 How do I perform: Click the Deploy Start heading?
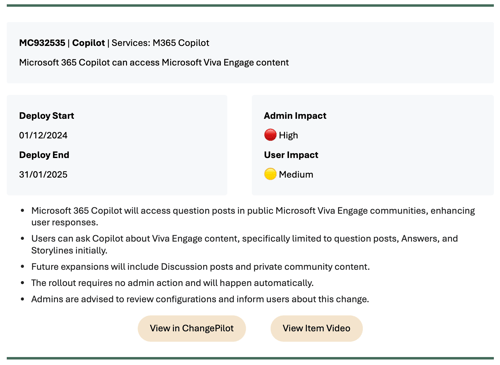click(46, 116)
